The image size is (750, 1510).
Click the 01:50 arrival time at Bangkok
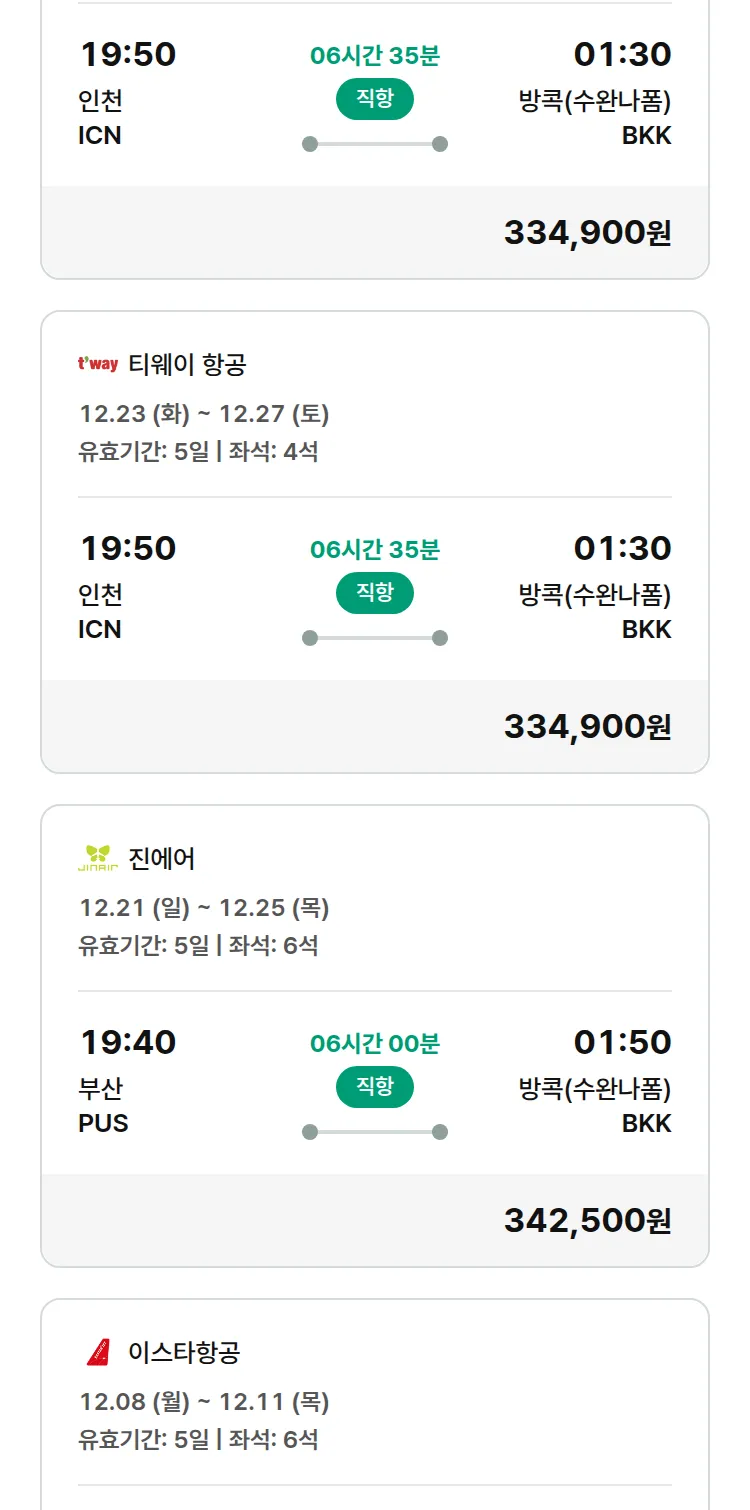[622, 1042]
